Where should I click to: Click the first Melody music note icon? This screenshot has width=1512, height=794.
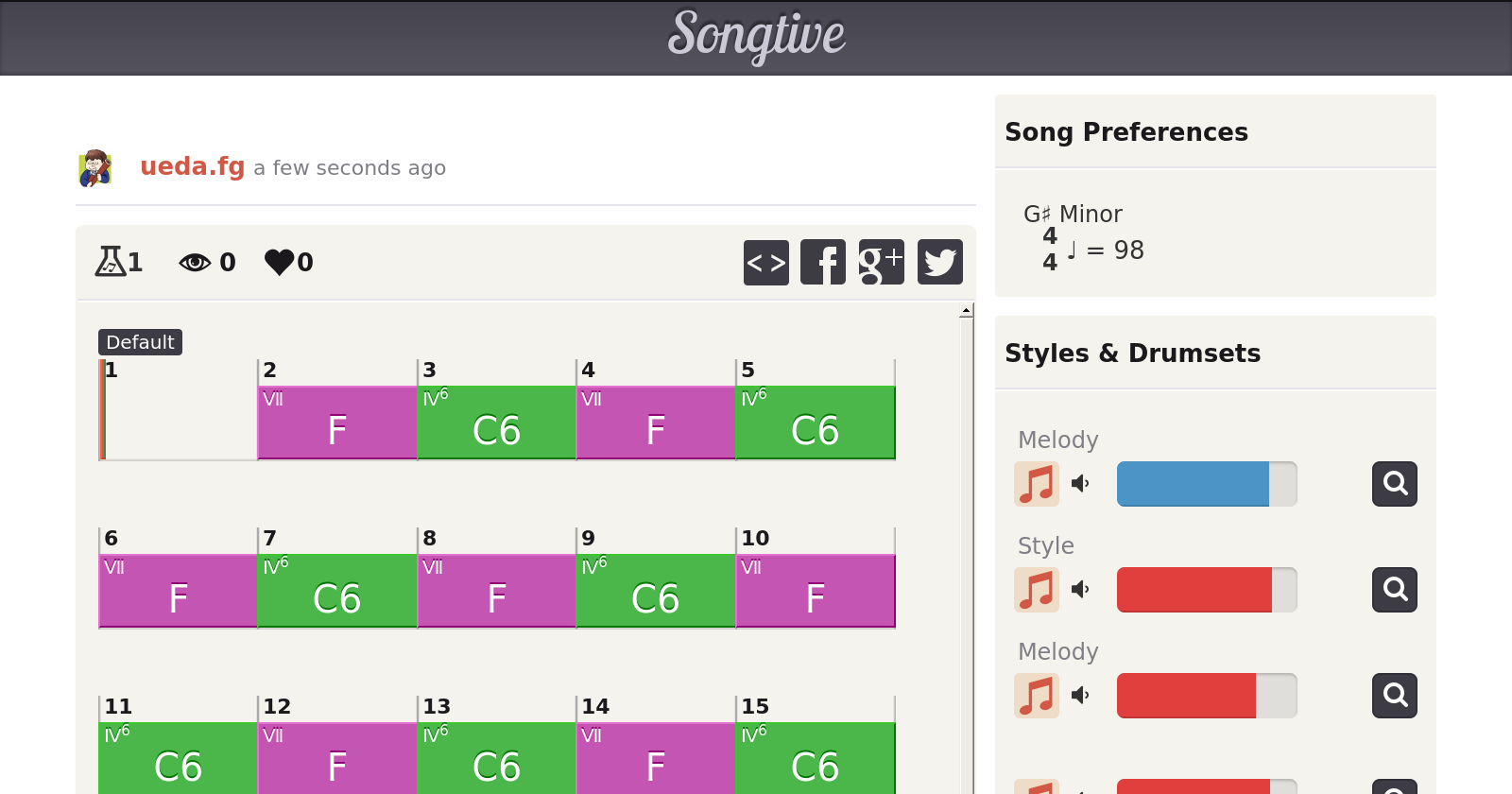click(x=1037, y=484)
